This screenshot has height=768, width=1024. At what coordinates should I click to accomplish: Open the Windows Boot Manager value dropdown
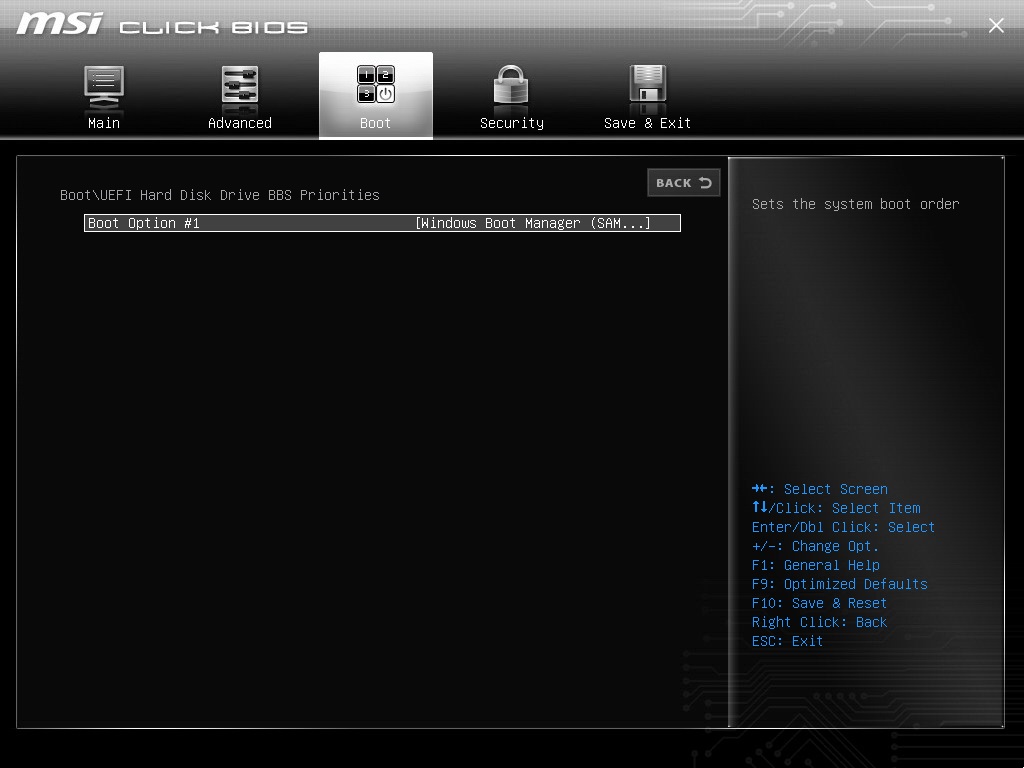click(x=533, y=223)
